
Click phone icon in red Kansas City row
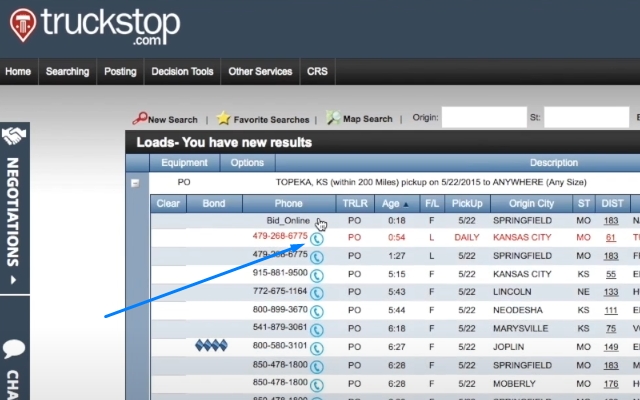[x=317, y=239]
